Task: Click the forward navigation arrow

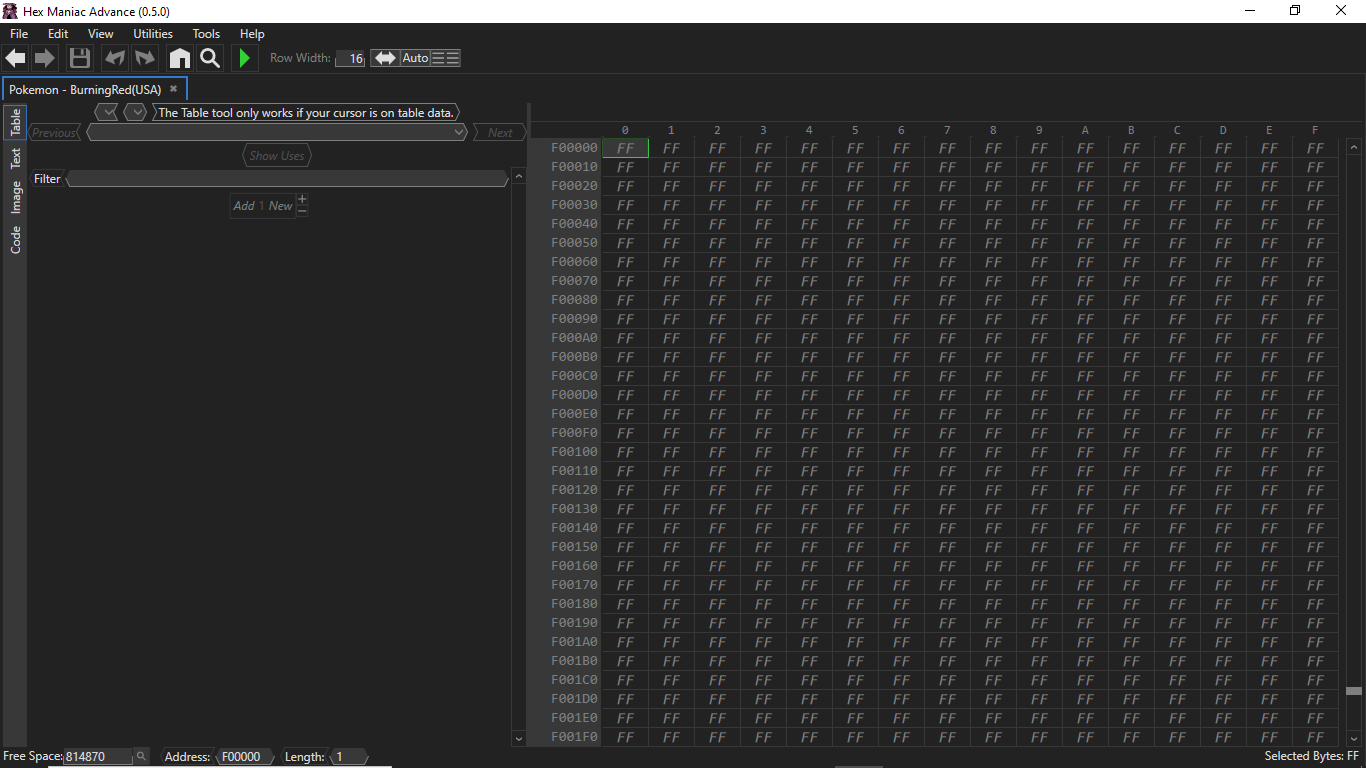Action: [45, 58]
